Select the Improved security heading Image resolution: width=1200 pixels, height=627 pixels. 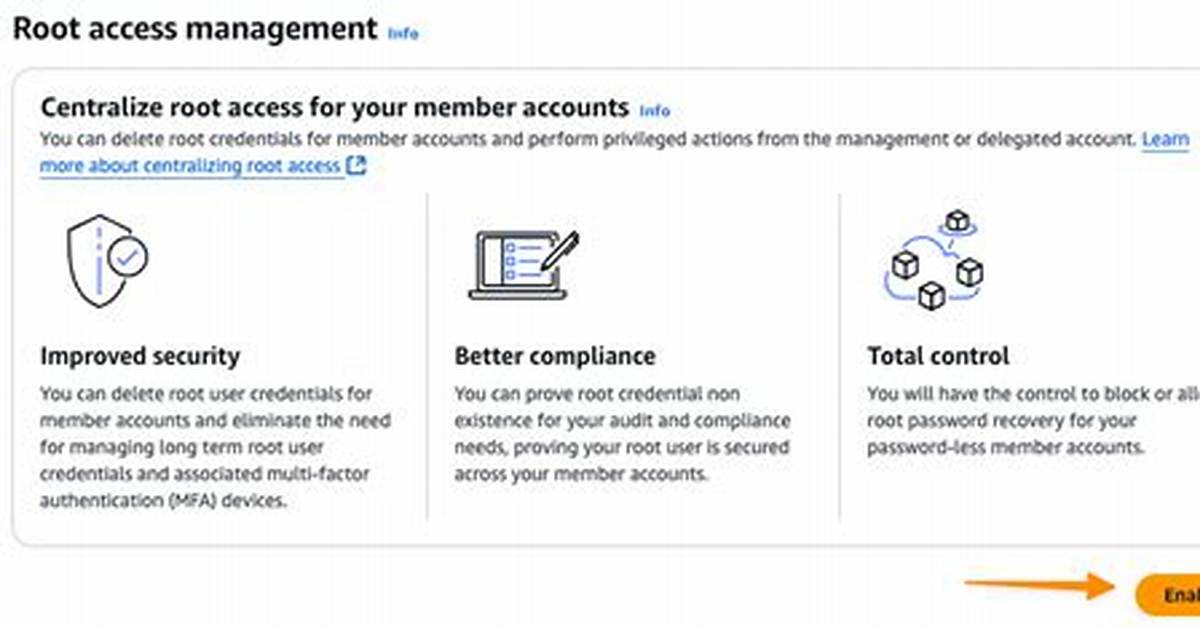[x=140, y=356]
